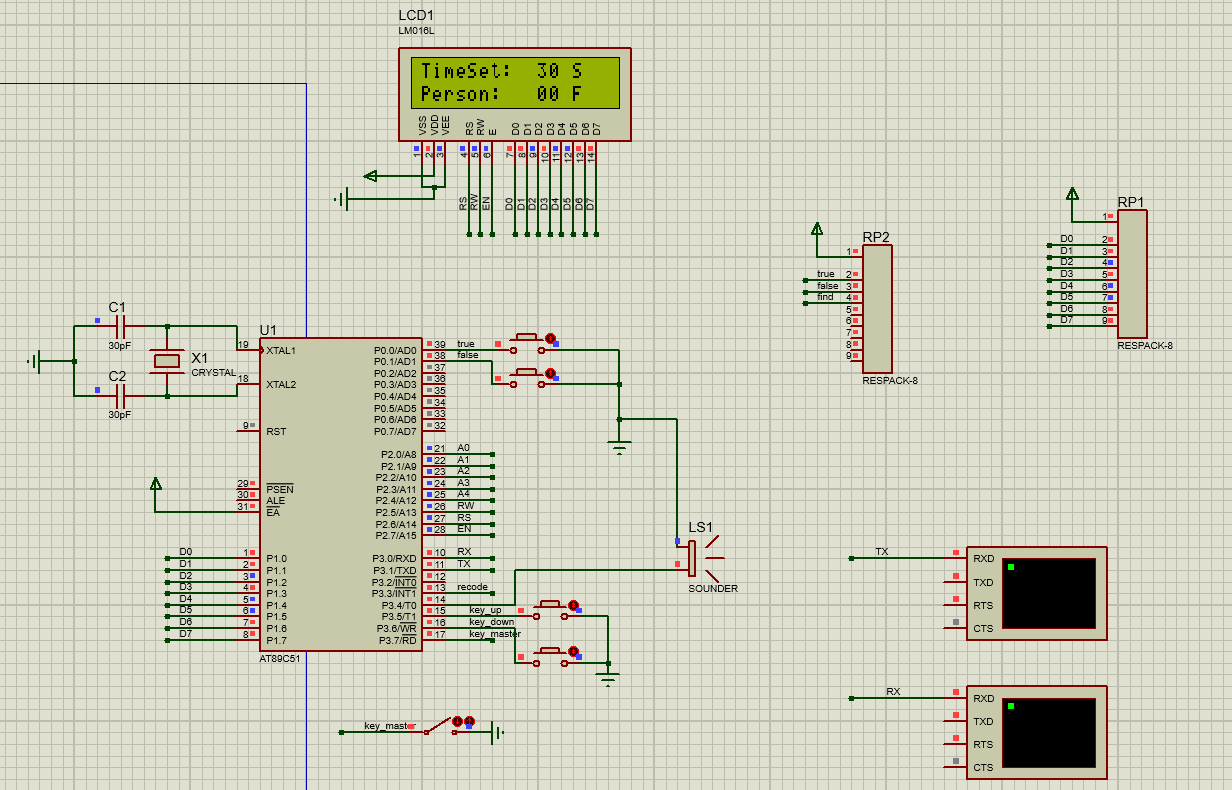Click the RST pin label on U1
This screenshot has height=790, width=1232.
pos(275,431)
